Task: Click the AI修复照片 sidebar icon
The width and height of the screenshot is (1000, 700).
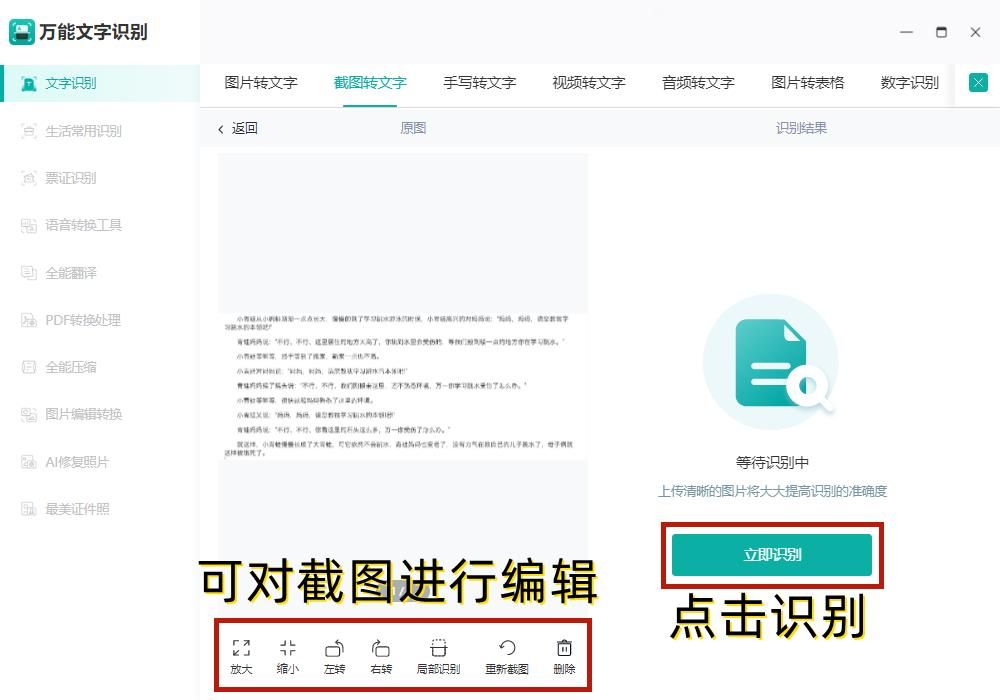Action: pyautogui.click(x=29, y=462)
